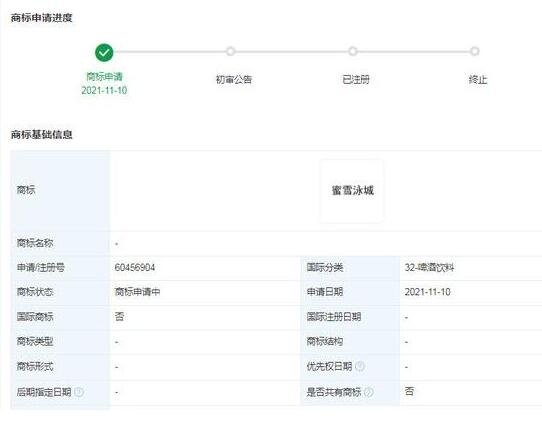Click the 国际注册日期 field label

pyautogui.click(x=334, y=317)
